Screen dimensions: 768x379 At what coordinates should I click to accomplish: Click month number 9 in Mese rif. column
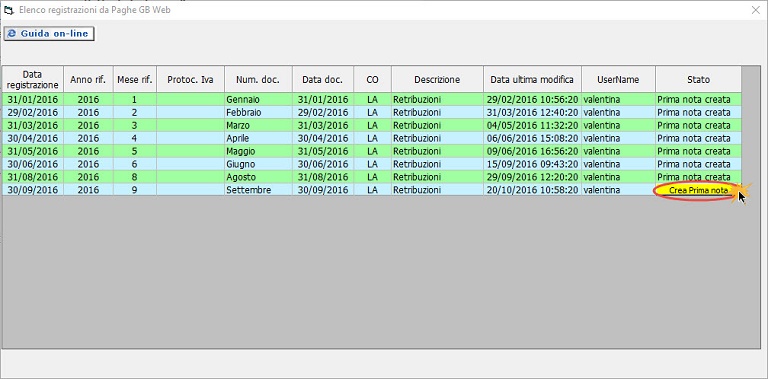point(135,190)
